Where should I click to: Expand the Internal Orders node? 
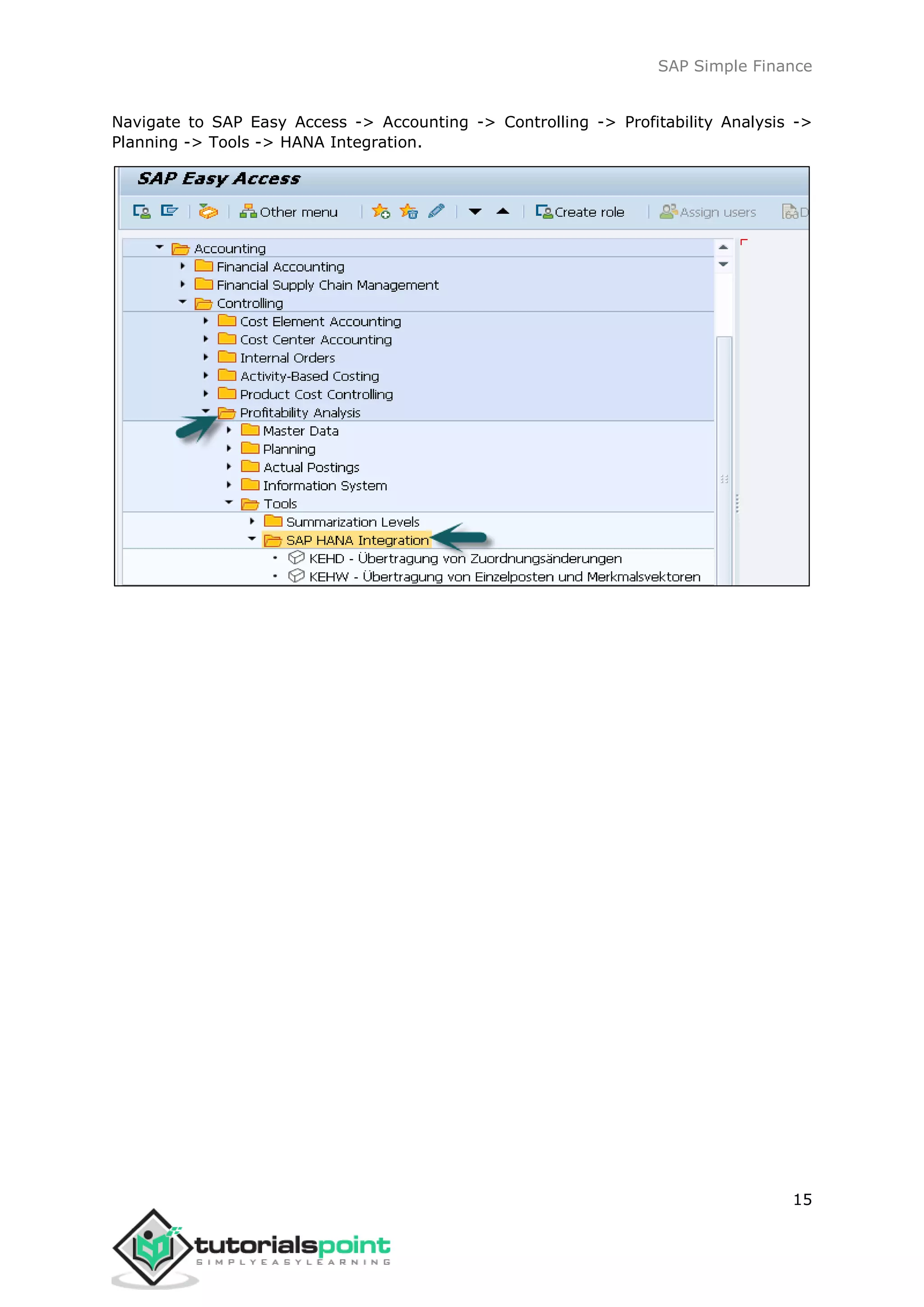click(206, 357)
